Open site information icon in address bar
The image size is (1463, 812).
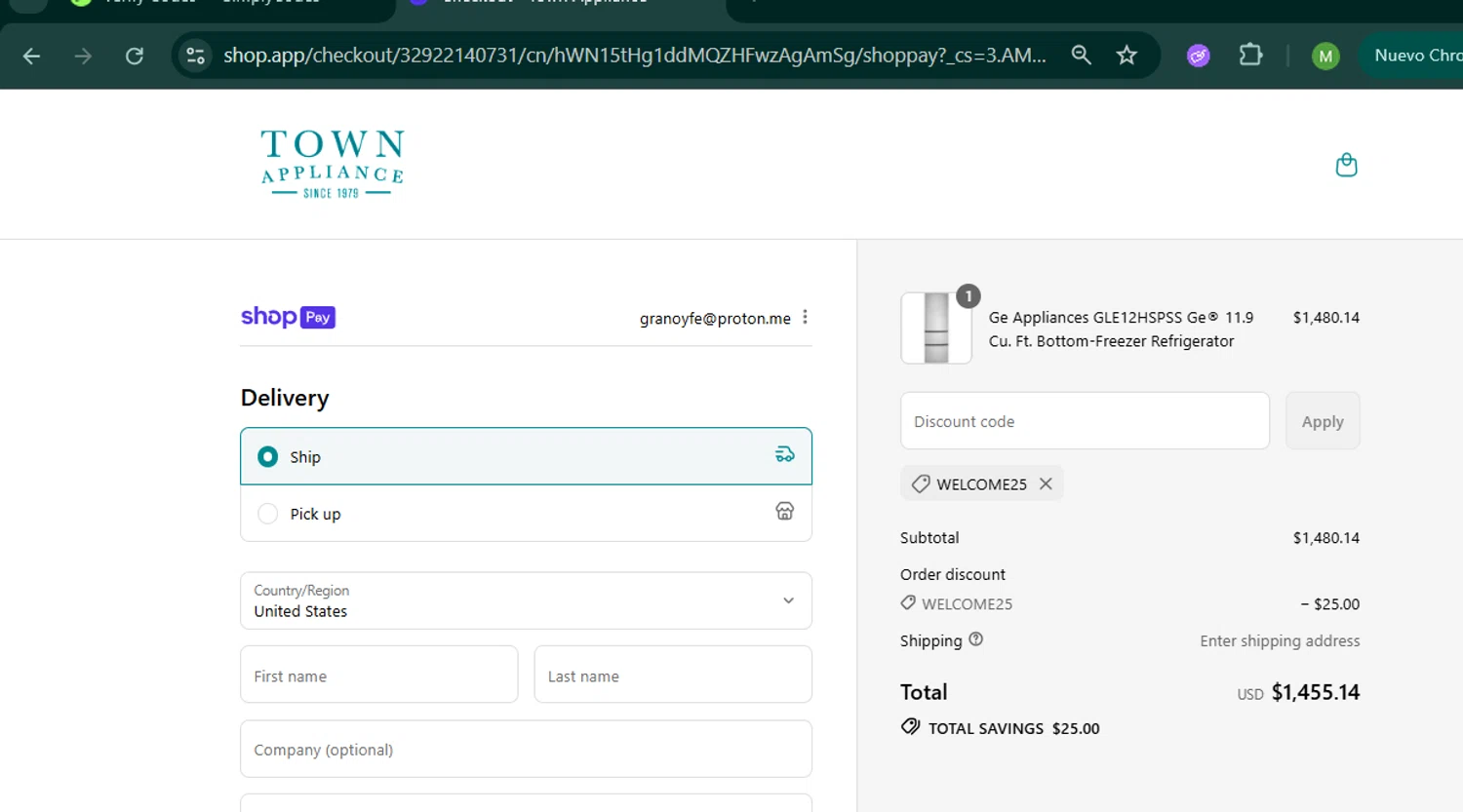click(x=196, y=56)
